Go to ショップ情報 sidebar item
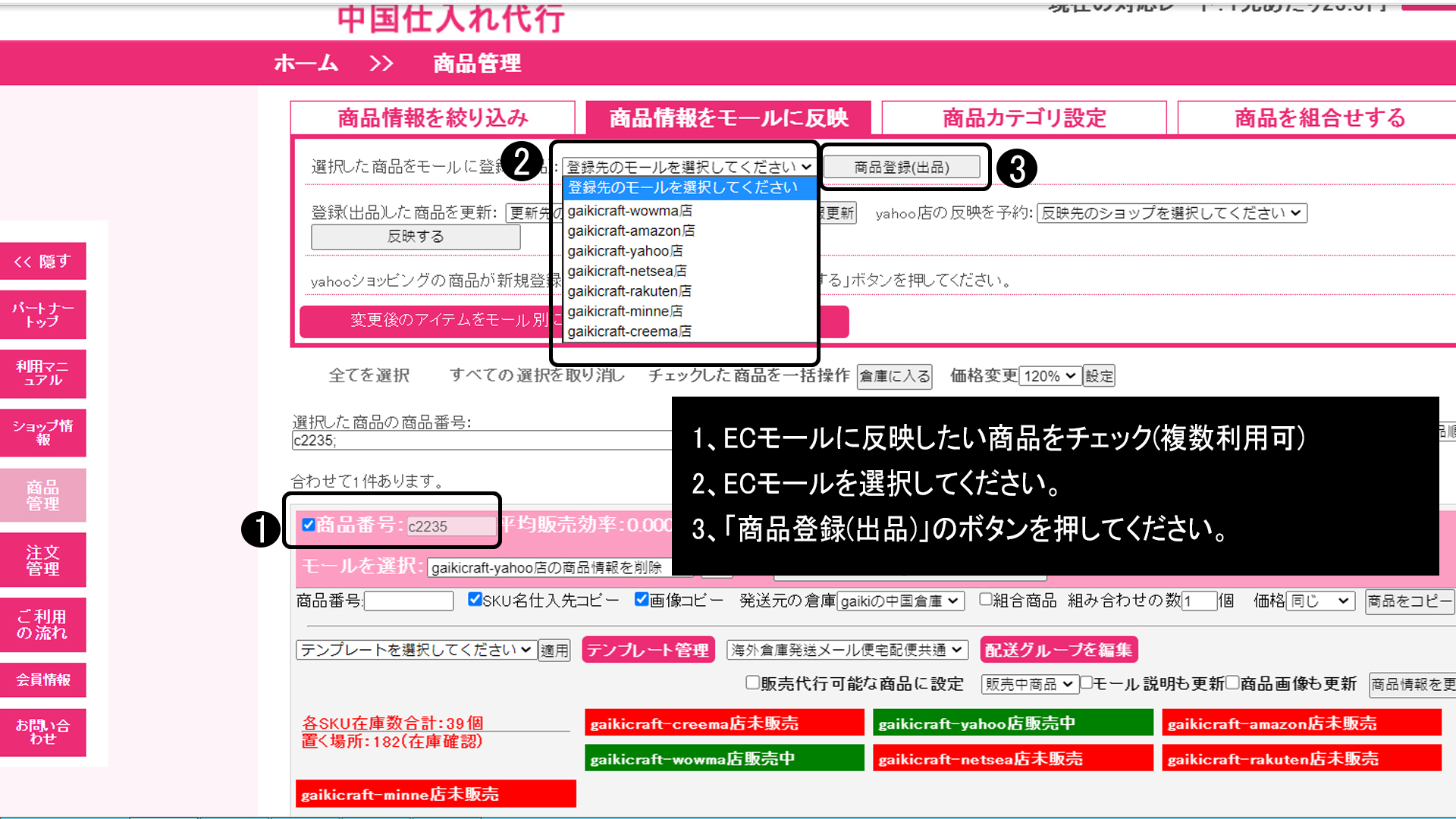1456x819 pixels. 42,432
